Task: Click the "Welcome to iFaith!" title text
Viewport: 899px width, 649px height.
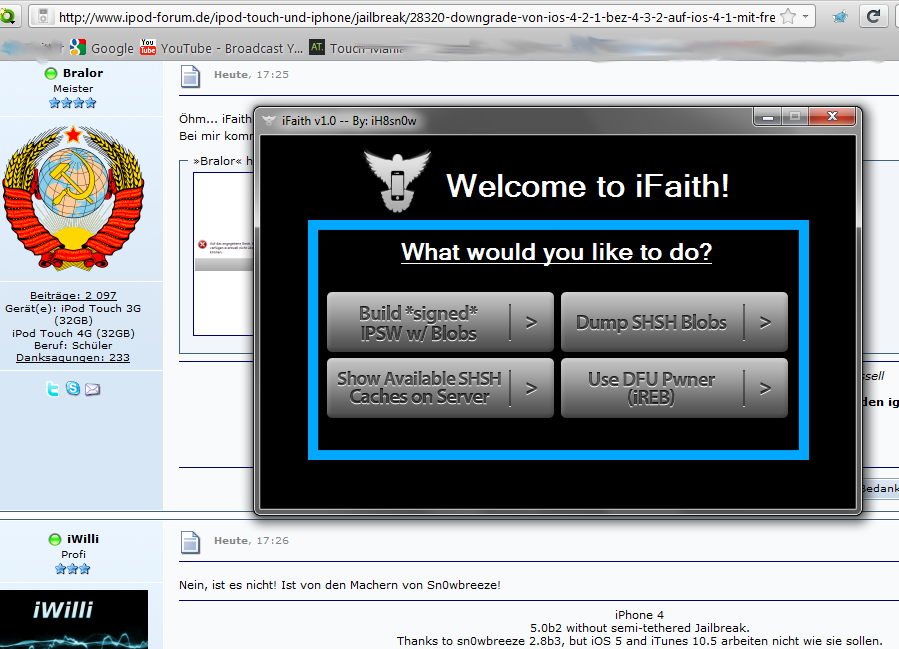Action: coord(588,186)
